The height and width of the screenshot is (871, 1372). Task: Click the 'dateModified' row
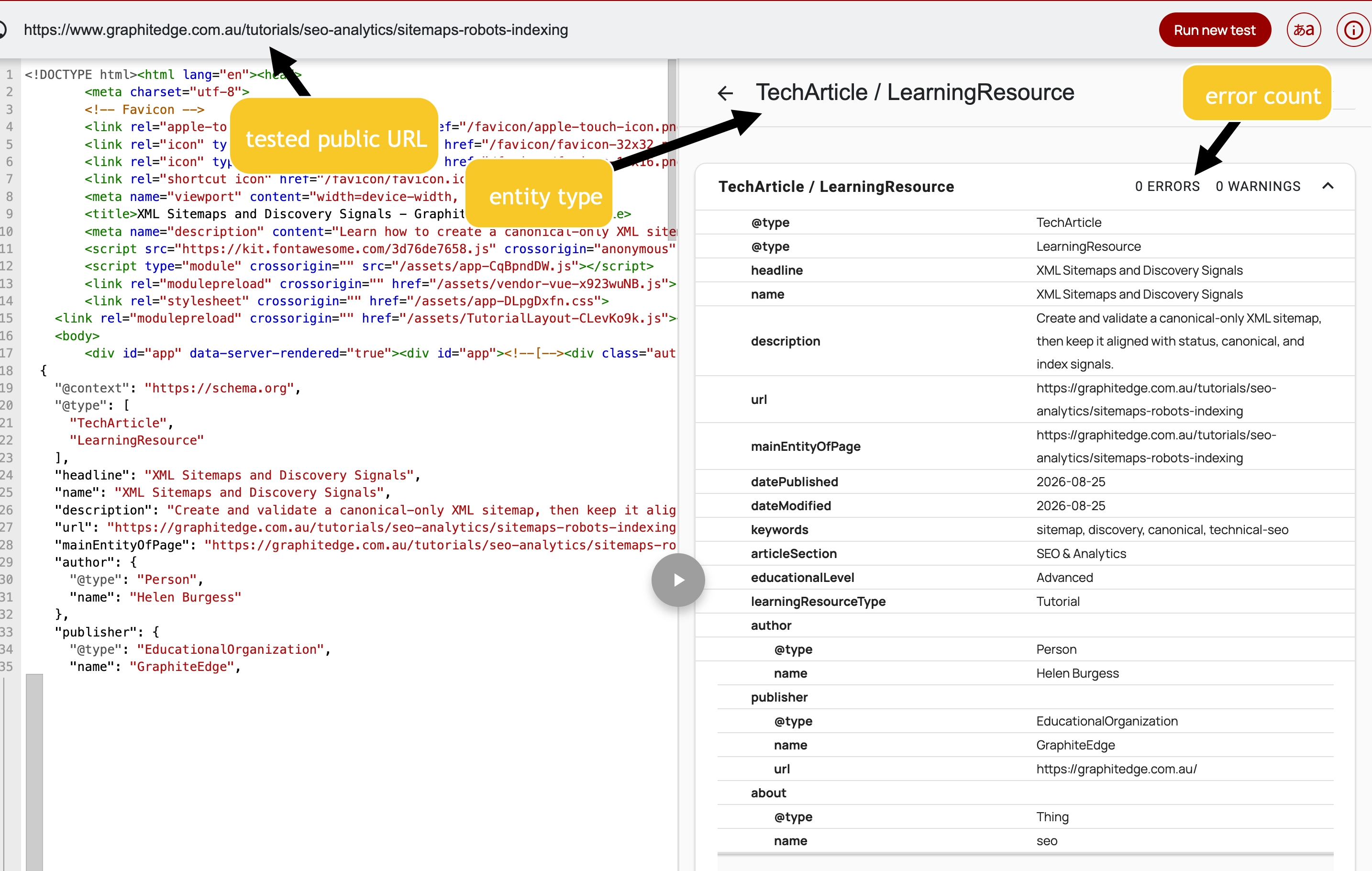[x=1024, y=506]
